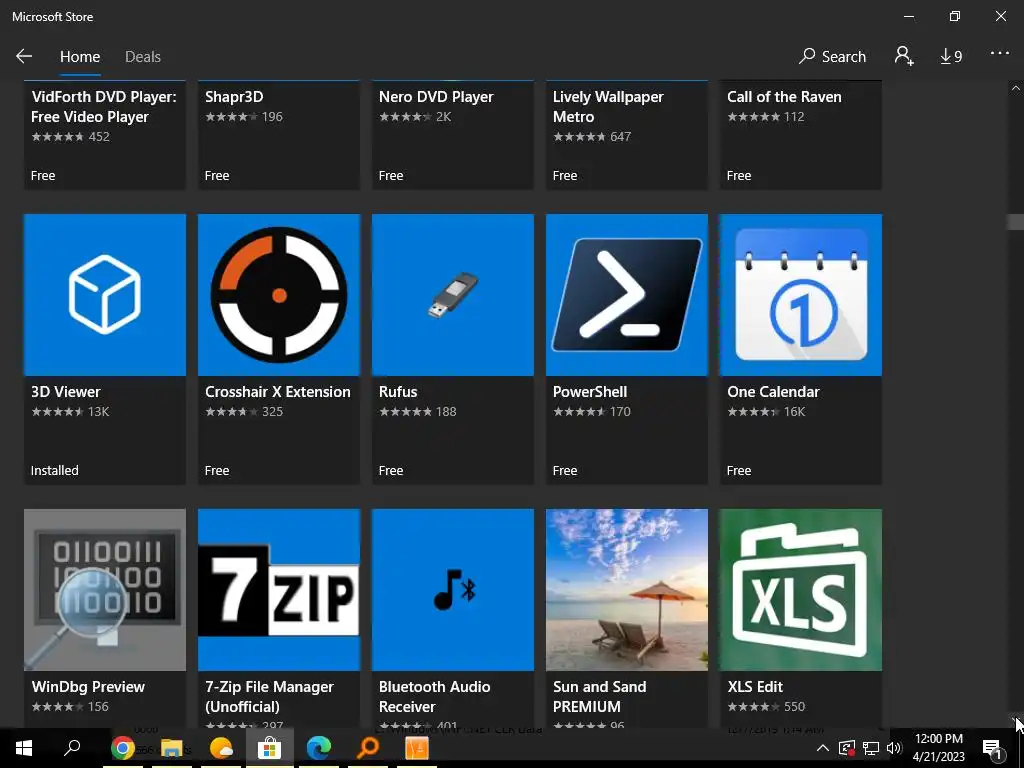
Task: Show hidden system tray icons
Action: pos(823,748)
